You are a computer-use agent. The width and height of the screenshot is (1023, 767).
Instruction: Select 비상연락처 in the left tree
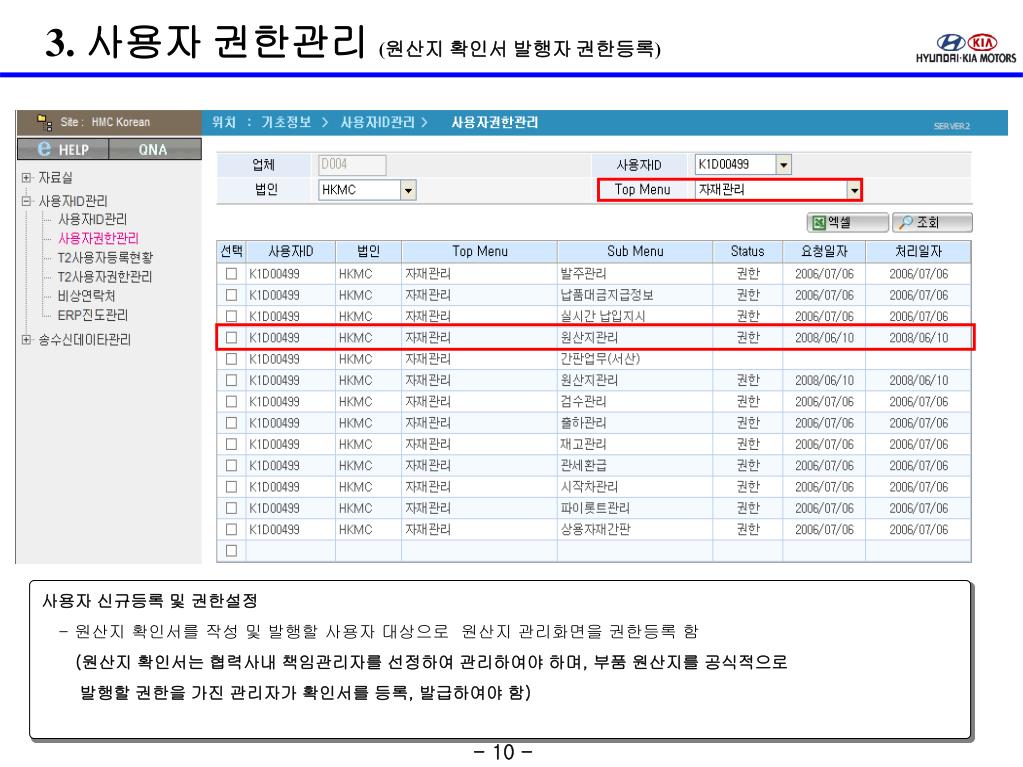tap(86, 296)
